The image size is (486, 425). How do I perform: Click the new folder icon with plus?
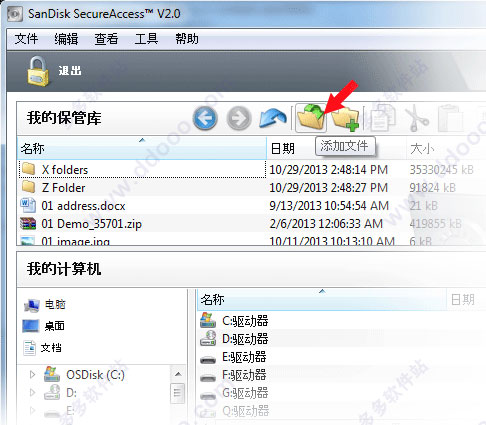(346, 118)
